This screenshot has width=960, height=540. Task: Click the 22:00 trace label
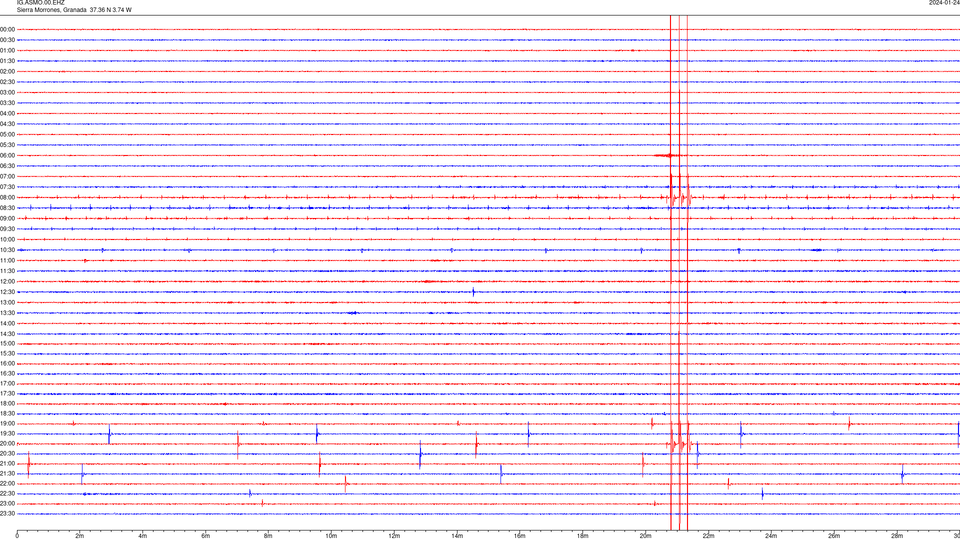click(x=7, y=484)
